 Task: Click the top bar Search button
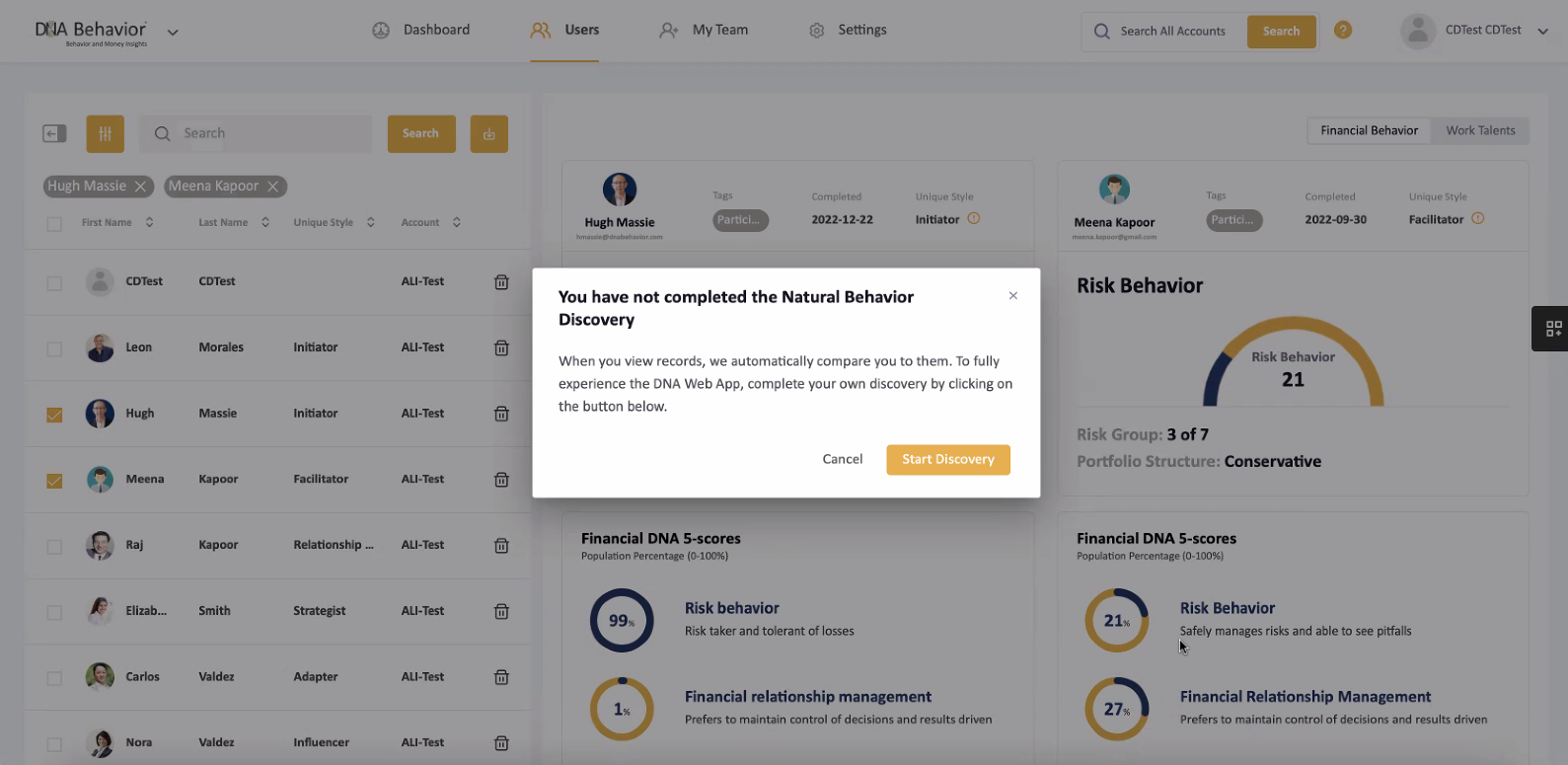pos(1281,32)
